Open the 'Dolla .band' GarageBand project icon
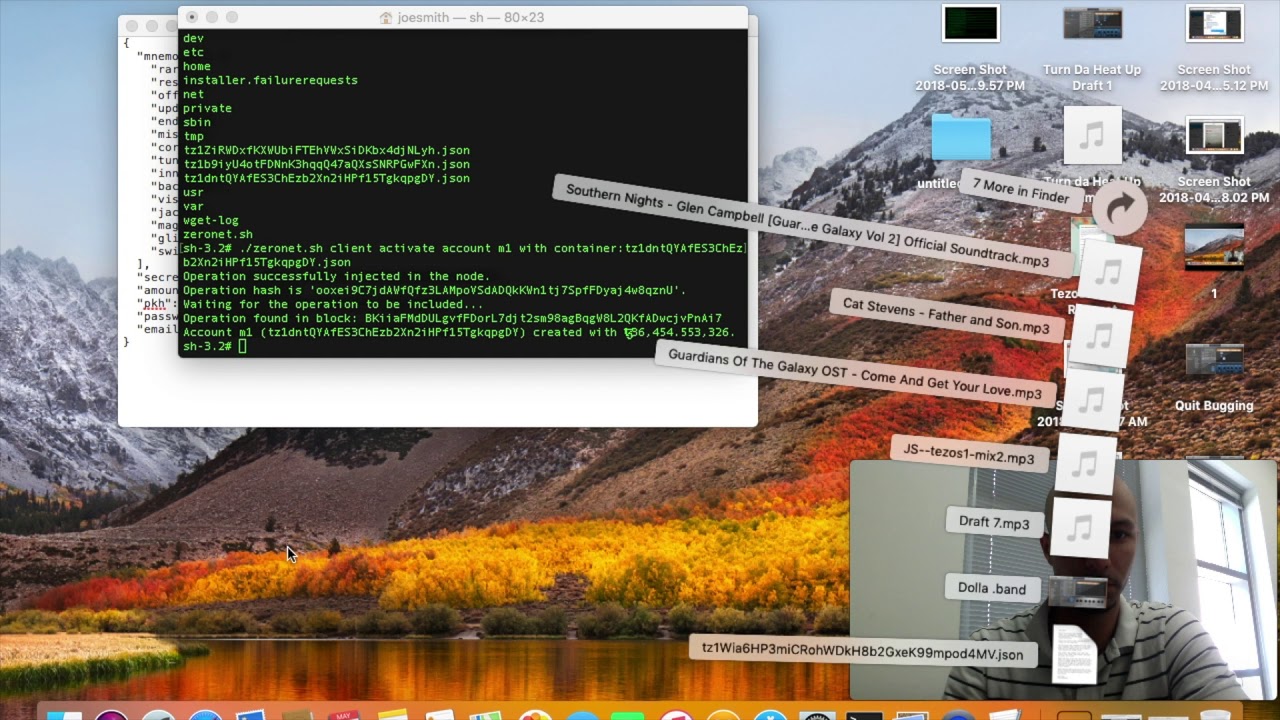The width and height of the screenshot is (1280, 720). pyautogui.click(x=1077, y=591)
